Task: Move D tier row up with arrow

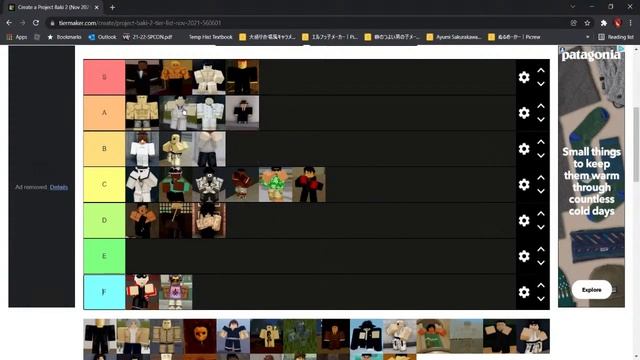Action: tap(541, 213)
